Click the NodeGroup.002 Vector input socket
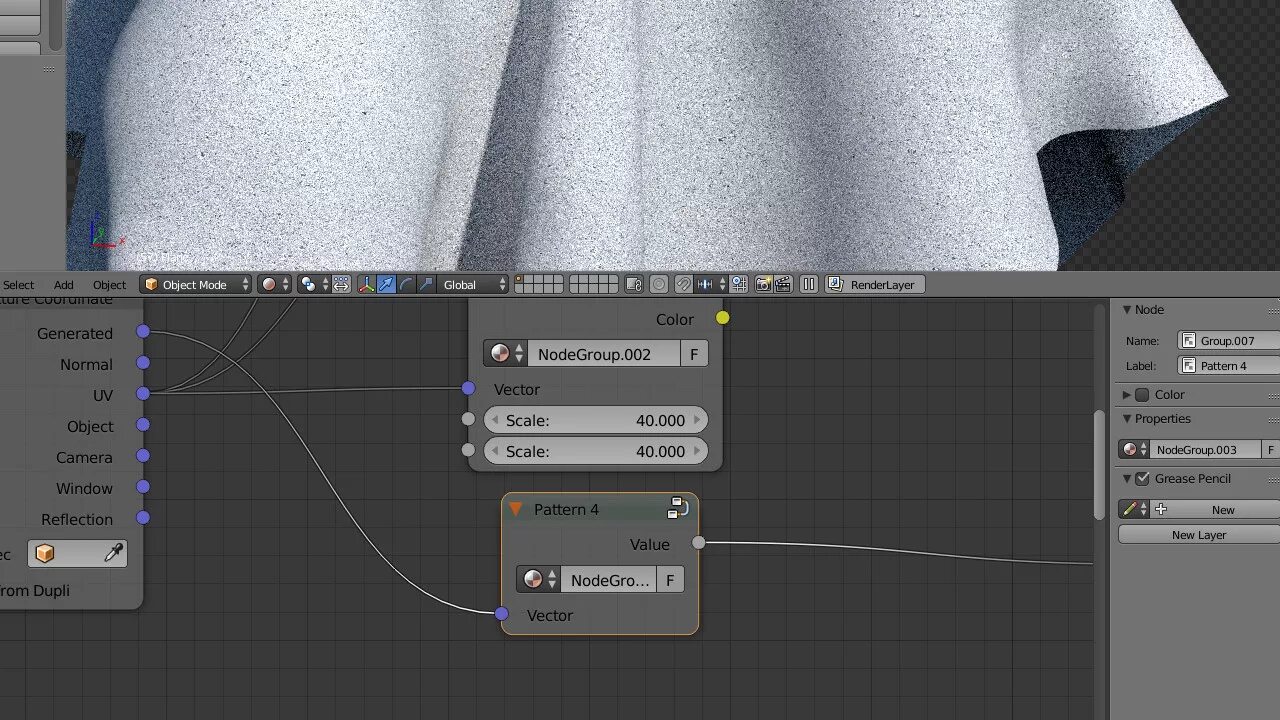Image resolution: width=1280 pixels, height=720 pixels. point(468,388)
